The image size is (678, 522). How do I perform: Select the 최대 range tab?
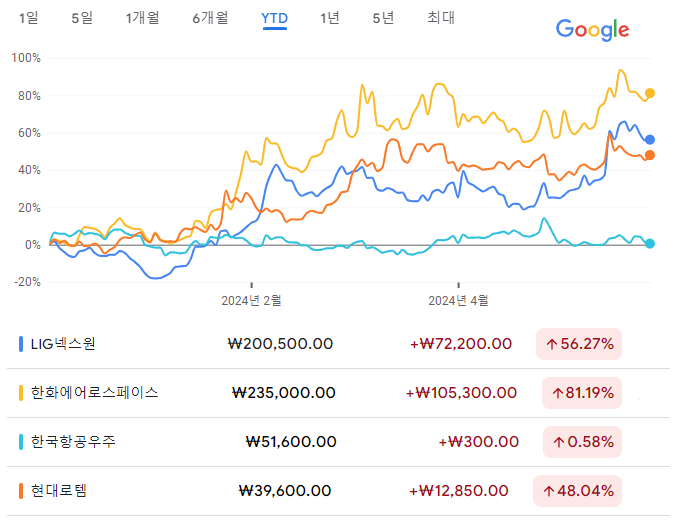pos(441,18)
